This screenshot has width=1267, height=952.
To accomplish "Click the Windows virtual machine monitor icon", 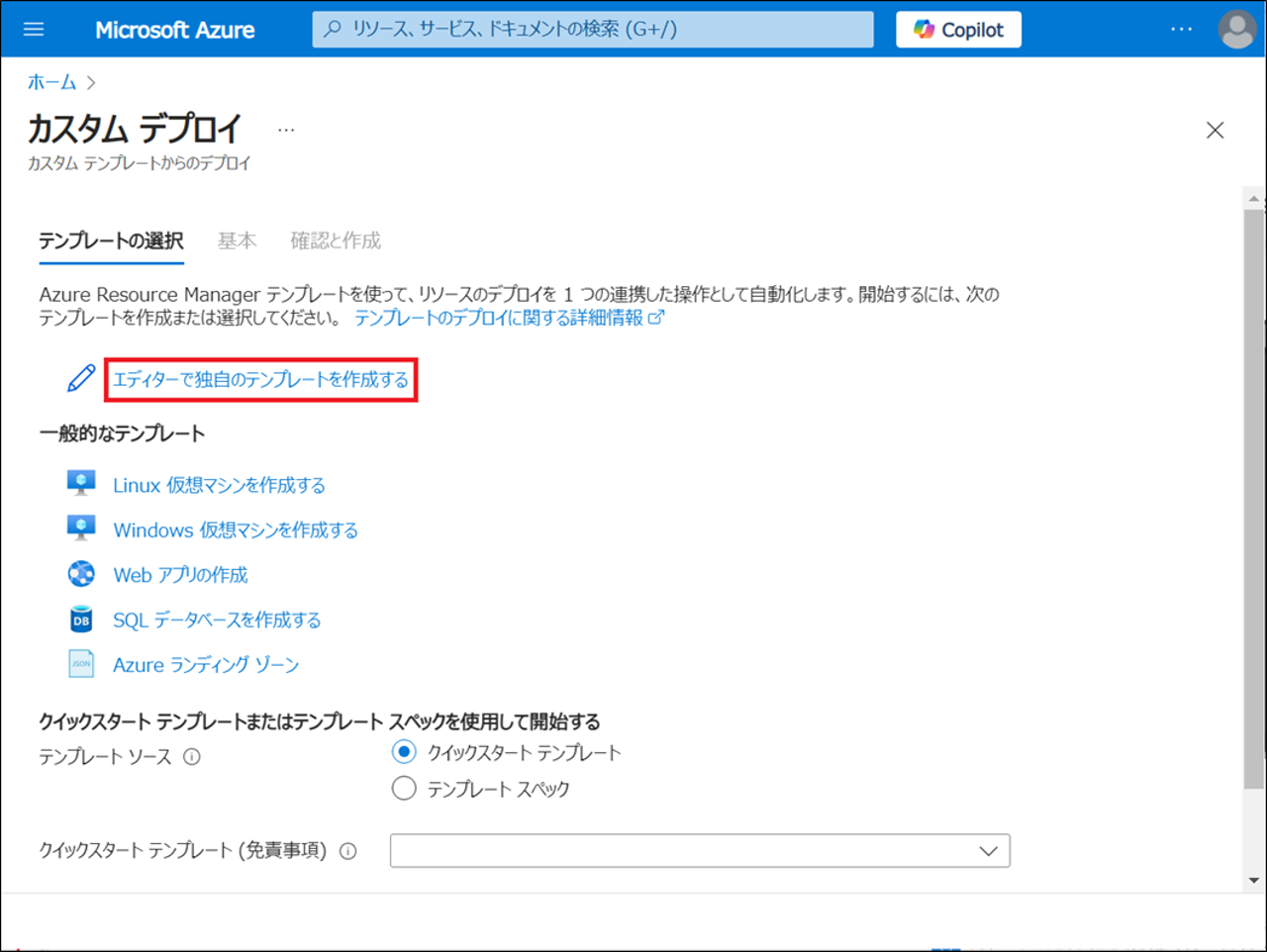I will pos(81,528).
